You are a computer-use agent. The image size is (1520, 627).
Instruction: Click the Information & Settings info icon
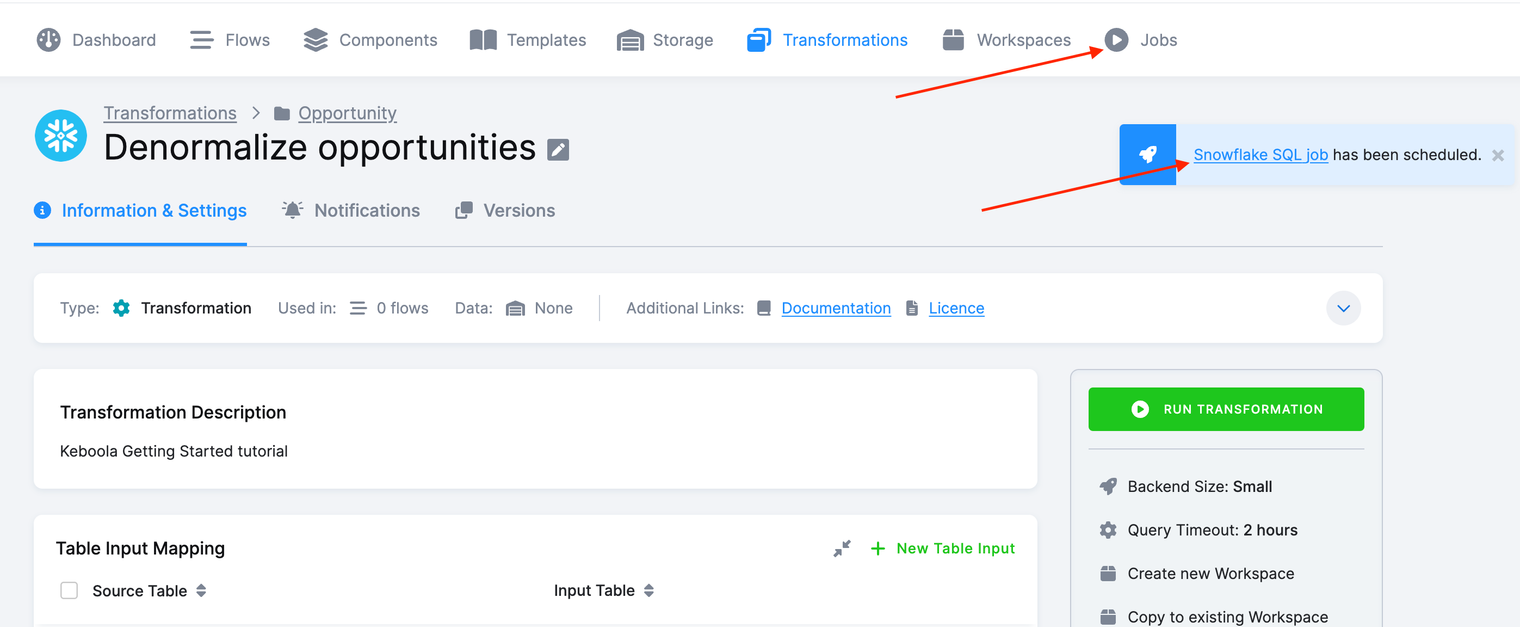point(42,210)
